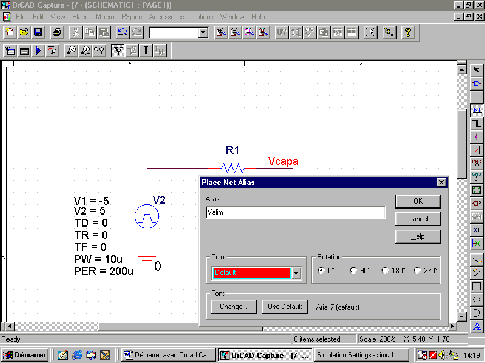This screenshot has height=363, width=485.
Task: Click the red Default color swatch
Action: (x=252, y=273)
